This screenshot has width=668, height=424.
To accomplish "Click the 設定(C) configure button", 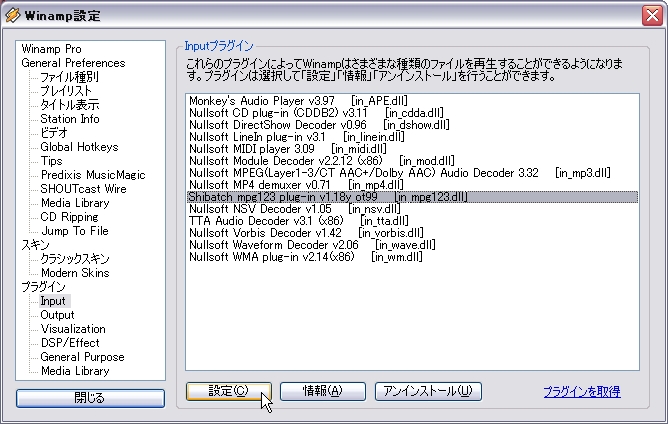I will 228,391.
